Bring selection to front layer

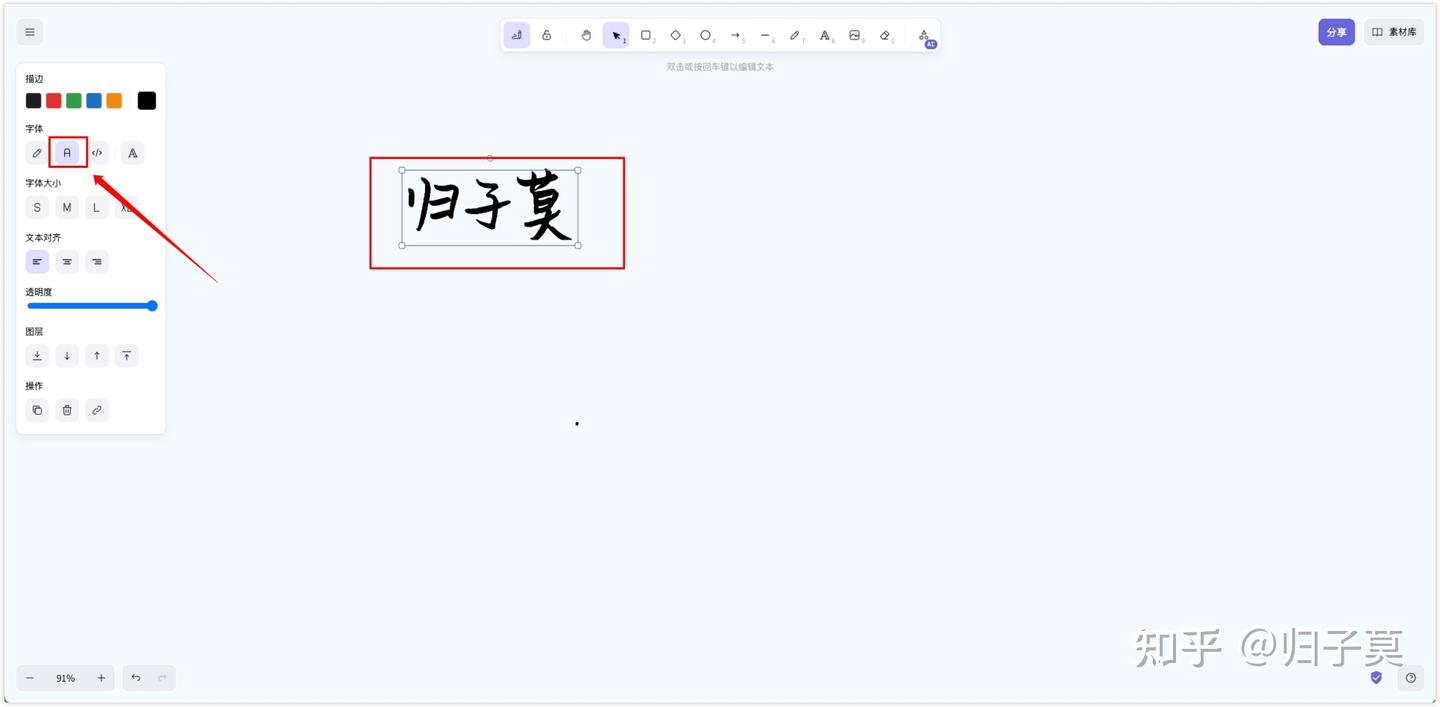126,356
